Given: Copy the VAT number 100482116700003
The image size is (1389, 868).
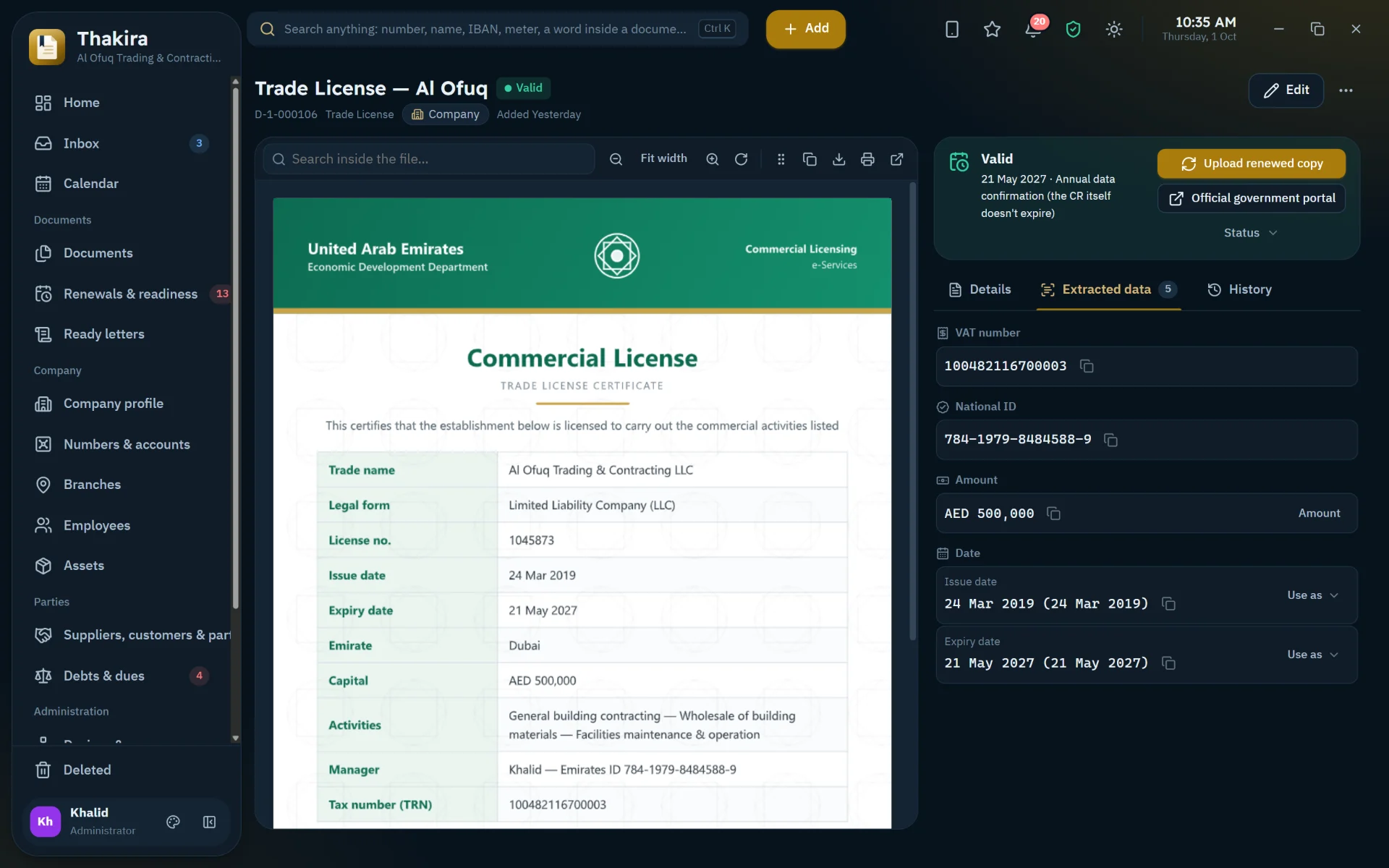Looking at the screenshot, I should [1087, 366].
